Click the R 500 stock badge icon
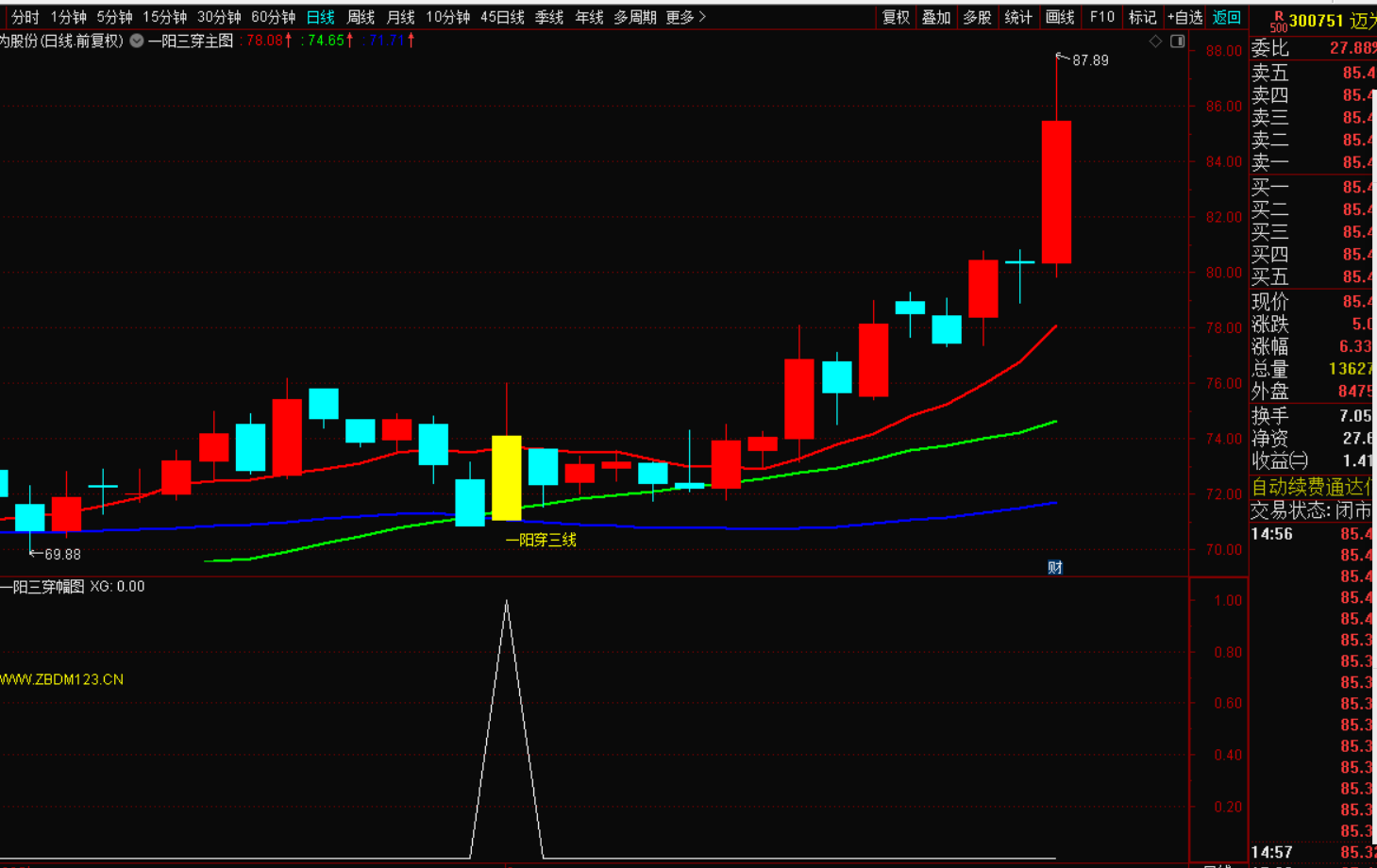 1278,21
